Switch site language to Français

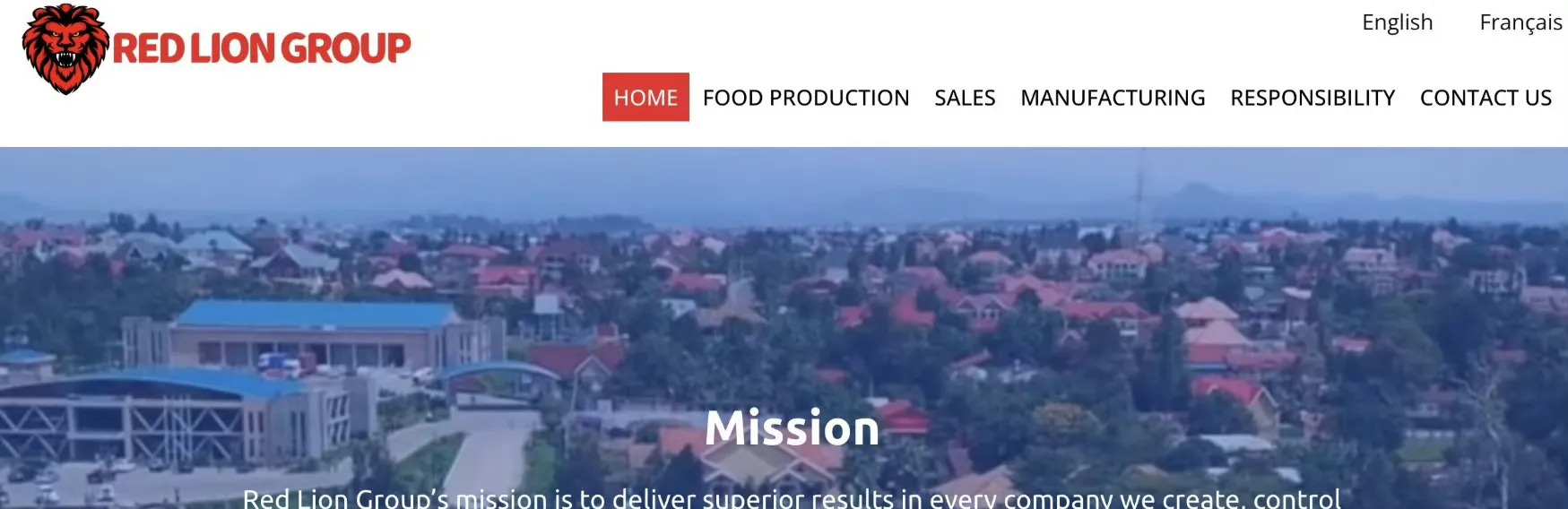(x=1520, y=22)
